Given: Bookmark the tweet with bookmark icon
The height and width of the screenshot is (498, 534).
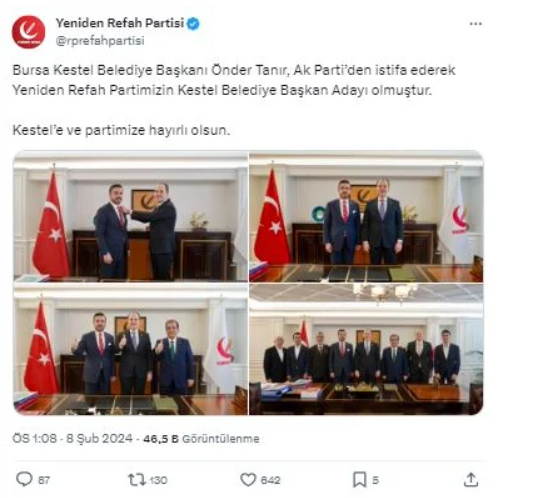Looking at the screenshot, I should coord(359,480).
